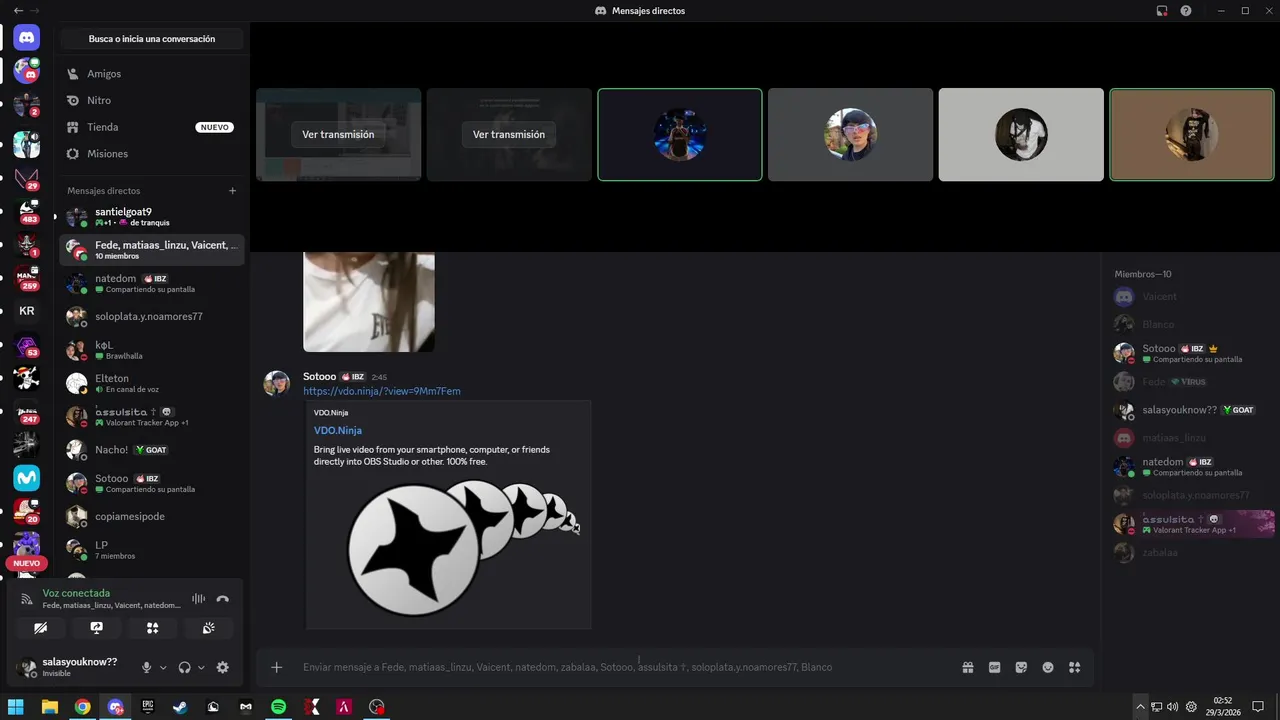Open the Movistar M server icon

(27, 478)
